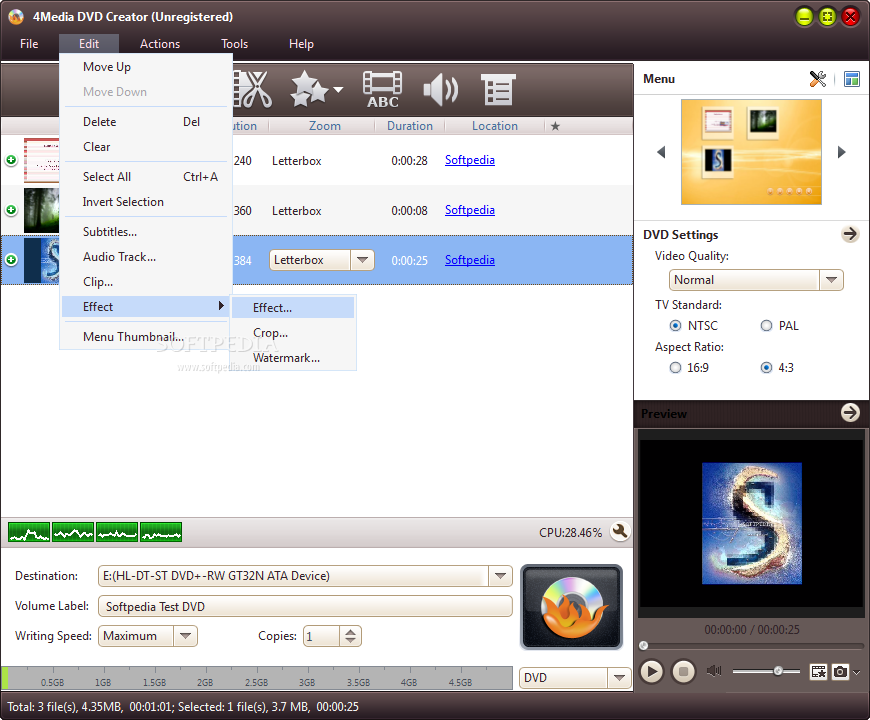870x720 pixels.
Task: Click green plus icon of selected third row
Action: tap(11, 260)
